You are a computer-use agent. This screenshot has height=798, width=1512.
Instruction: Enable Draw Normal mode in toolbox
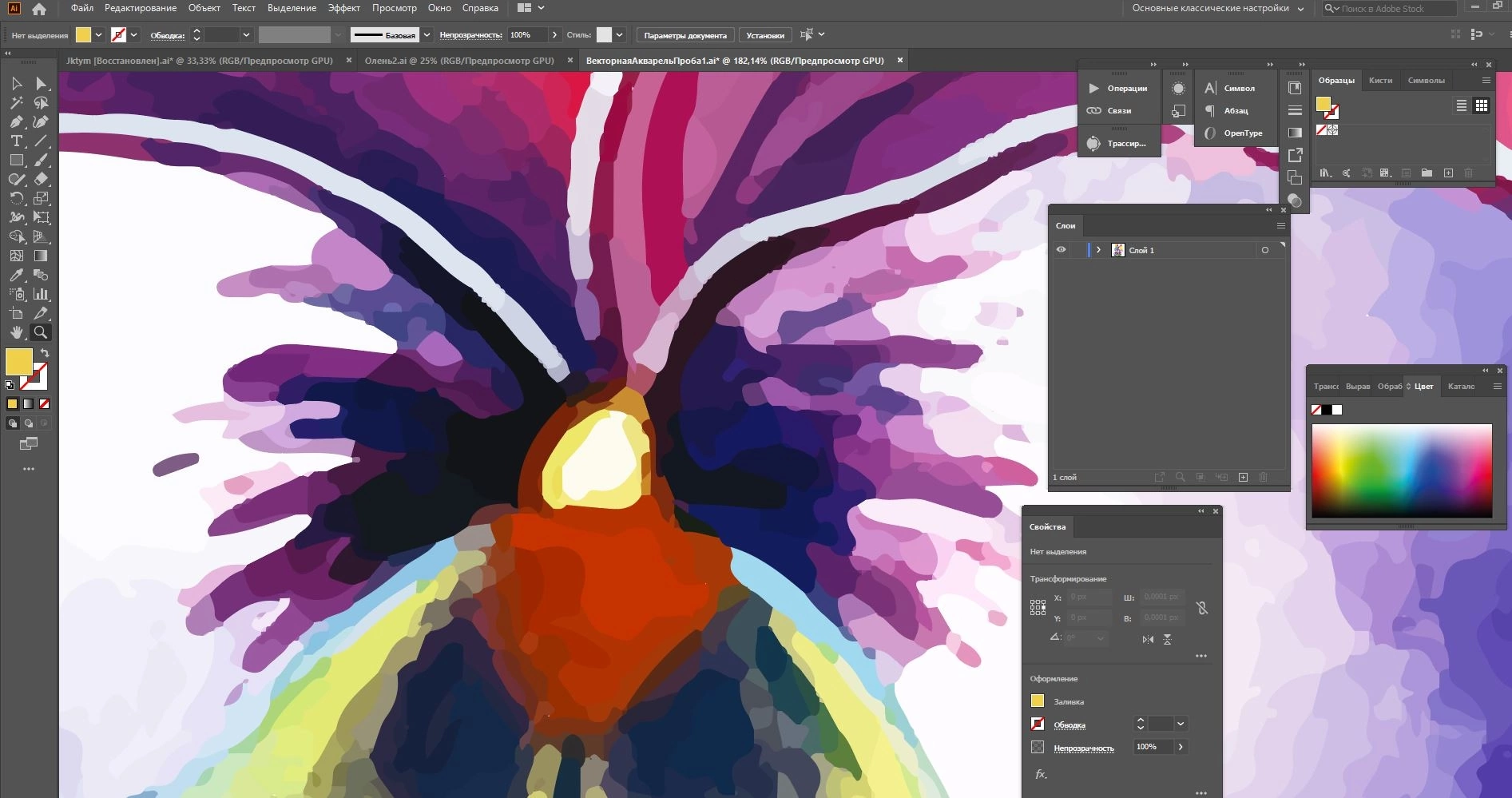(12, 423)
